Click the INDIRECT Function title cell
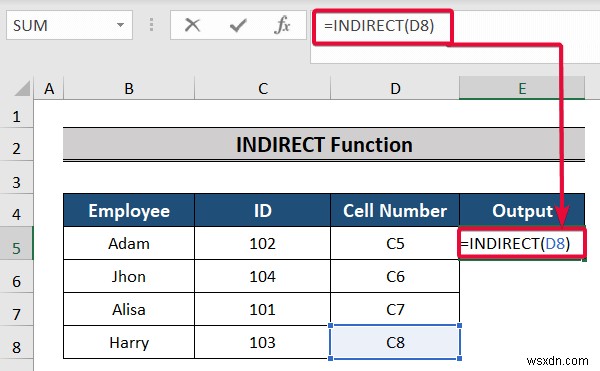Image resolution: width=600 pixels, height=371 pixels. 324,144
